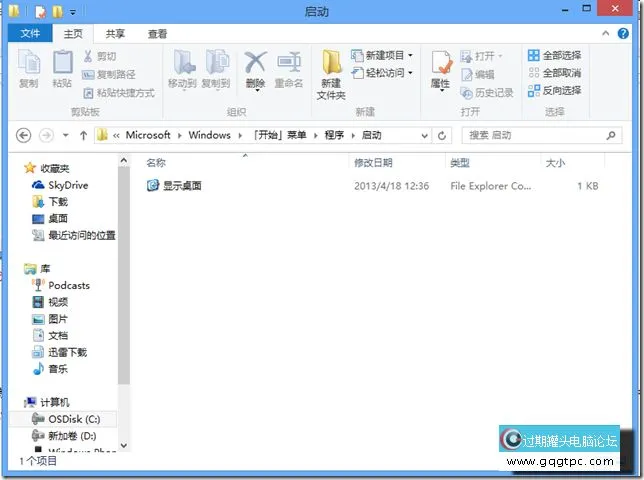Switch to View (查看) tab
The width and height of the screenshot is (644, 480).
click(x=157, y=34)
